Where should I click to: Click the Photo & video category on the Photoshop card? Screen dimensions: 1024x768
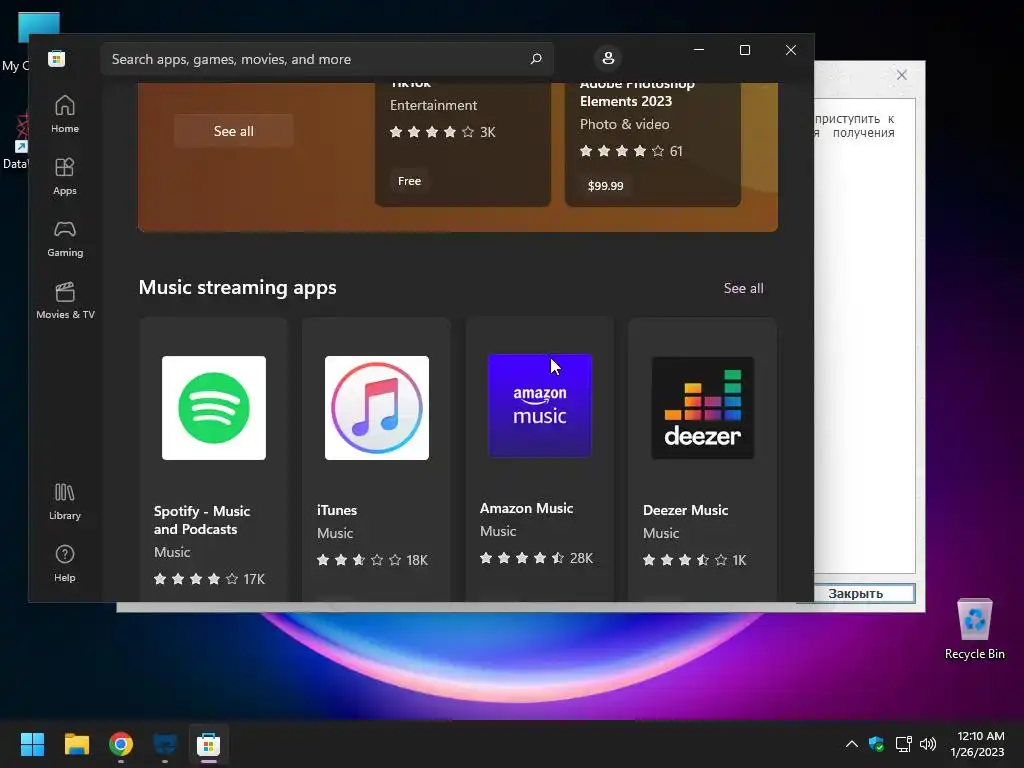[x=624, y=124]
